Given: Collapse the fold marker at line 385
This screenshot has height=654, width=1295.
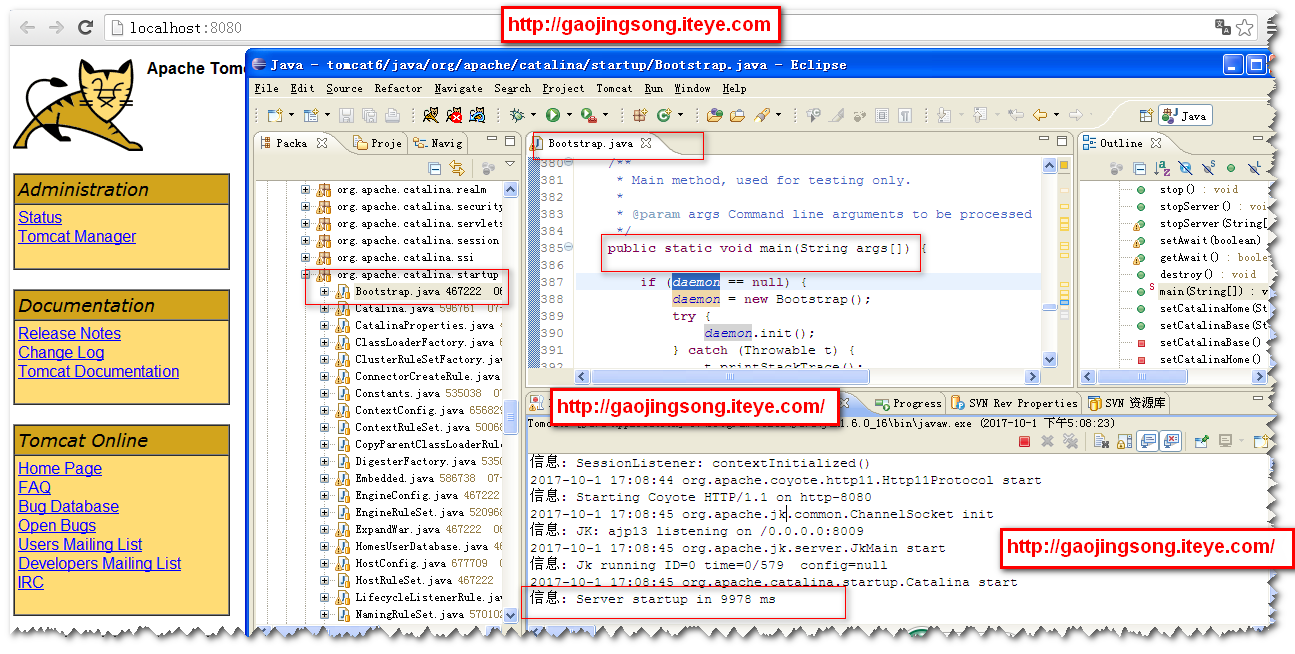Looking at the screenshot, I should click(568, 247).
